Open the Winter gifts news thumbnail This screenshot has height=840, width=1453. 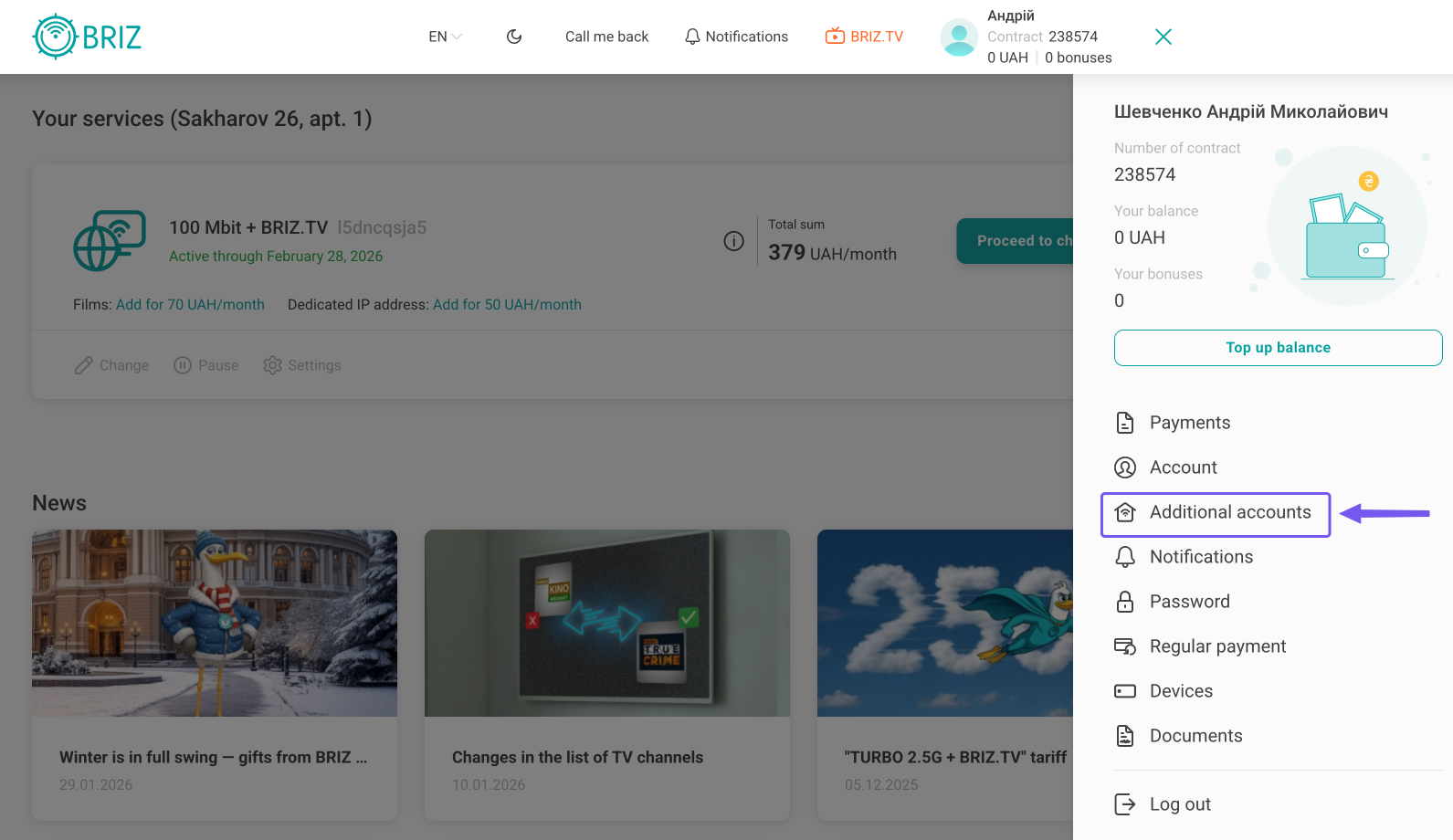(x=215, y=623)
